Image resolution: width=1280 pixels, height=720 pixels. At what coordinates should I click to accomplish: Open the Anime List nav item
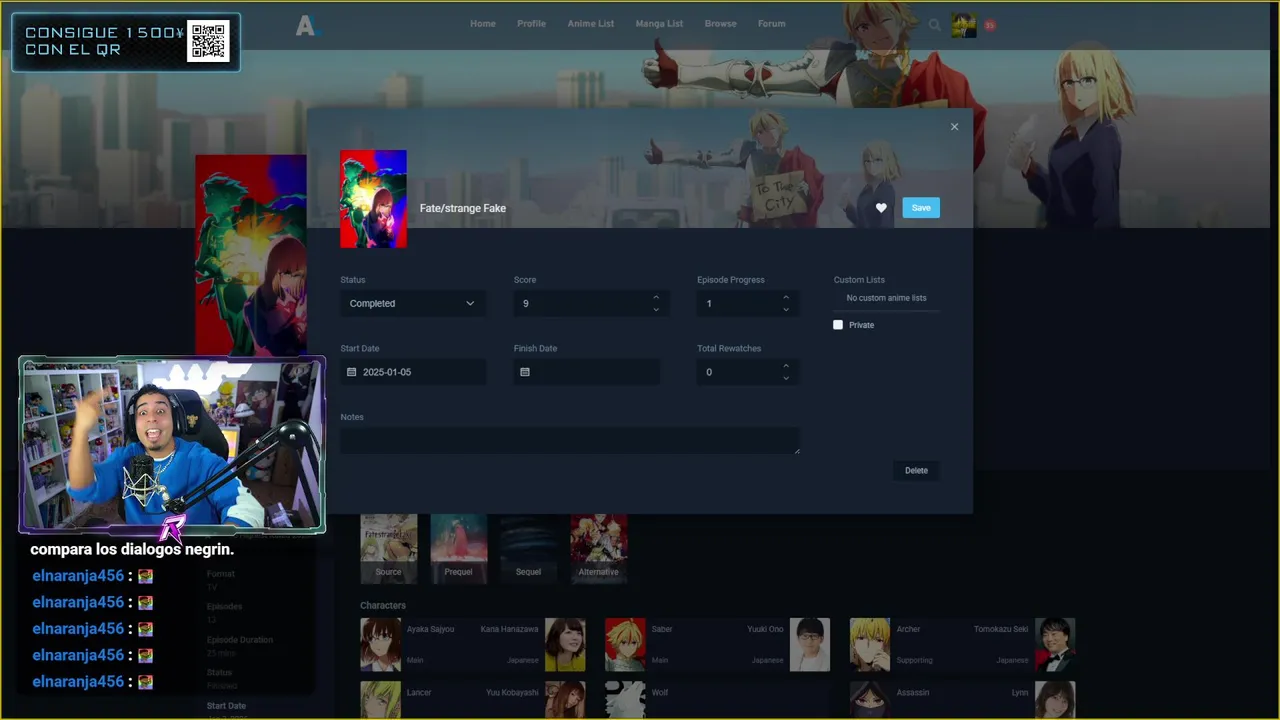point(591,24)
